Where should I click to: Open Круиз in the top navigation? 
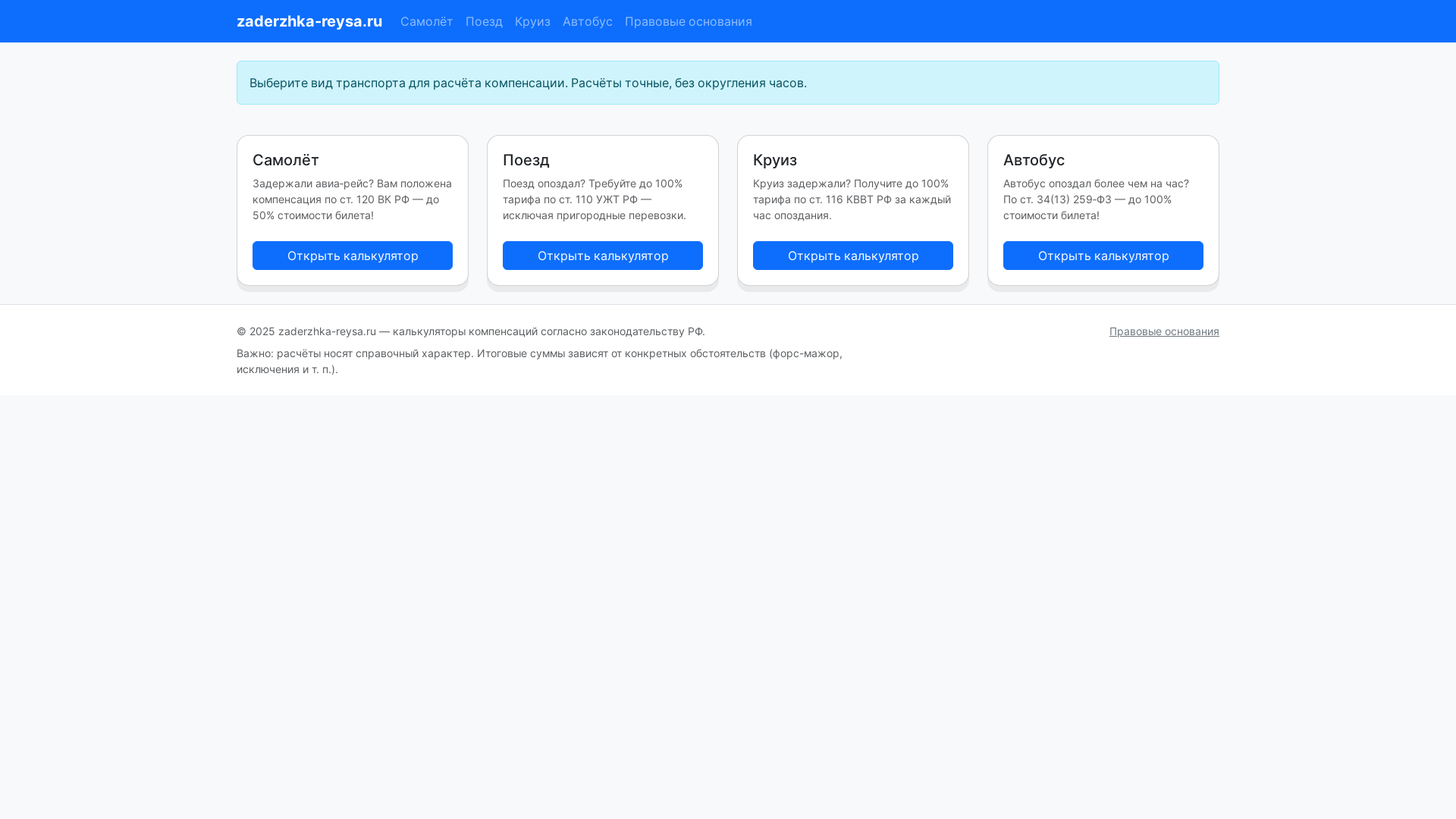[x=532, y=21]
